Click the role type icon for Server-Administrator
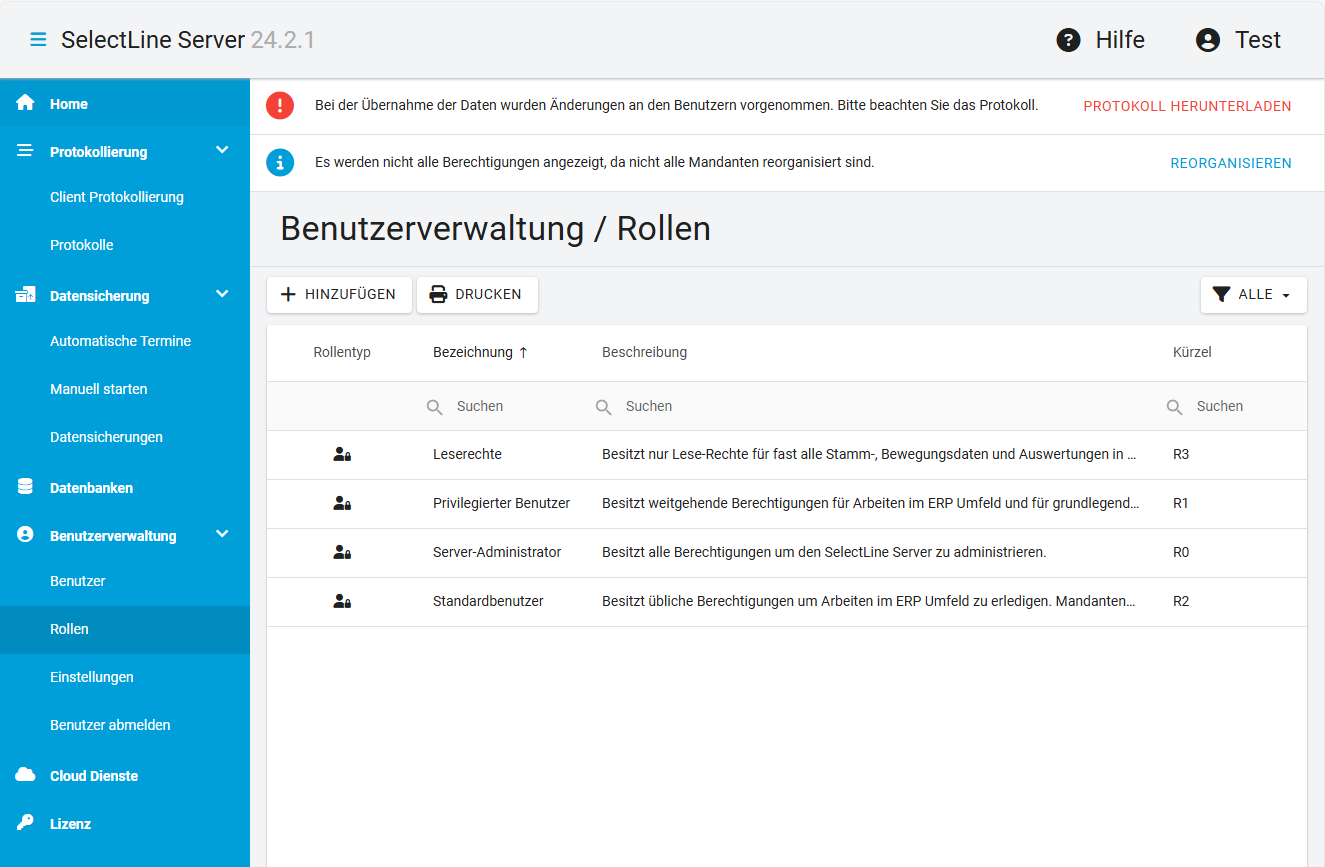 pos(342,552)
